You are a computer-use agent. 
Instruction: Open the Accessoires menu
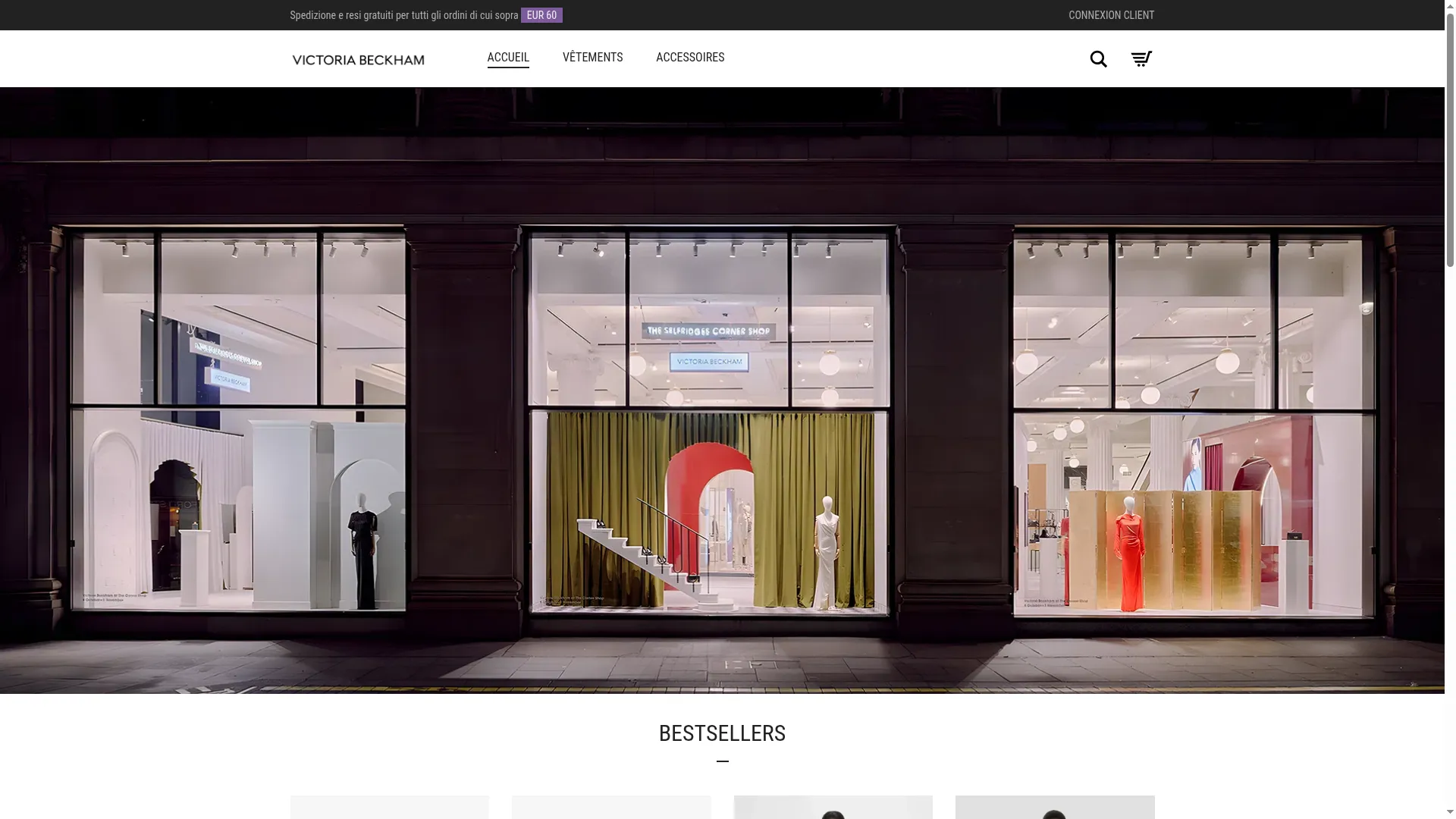[690, 58]
